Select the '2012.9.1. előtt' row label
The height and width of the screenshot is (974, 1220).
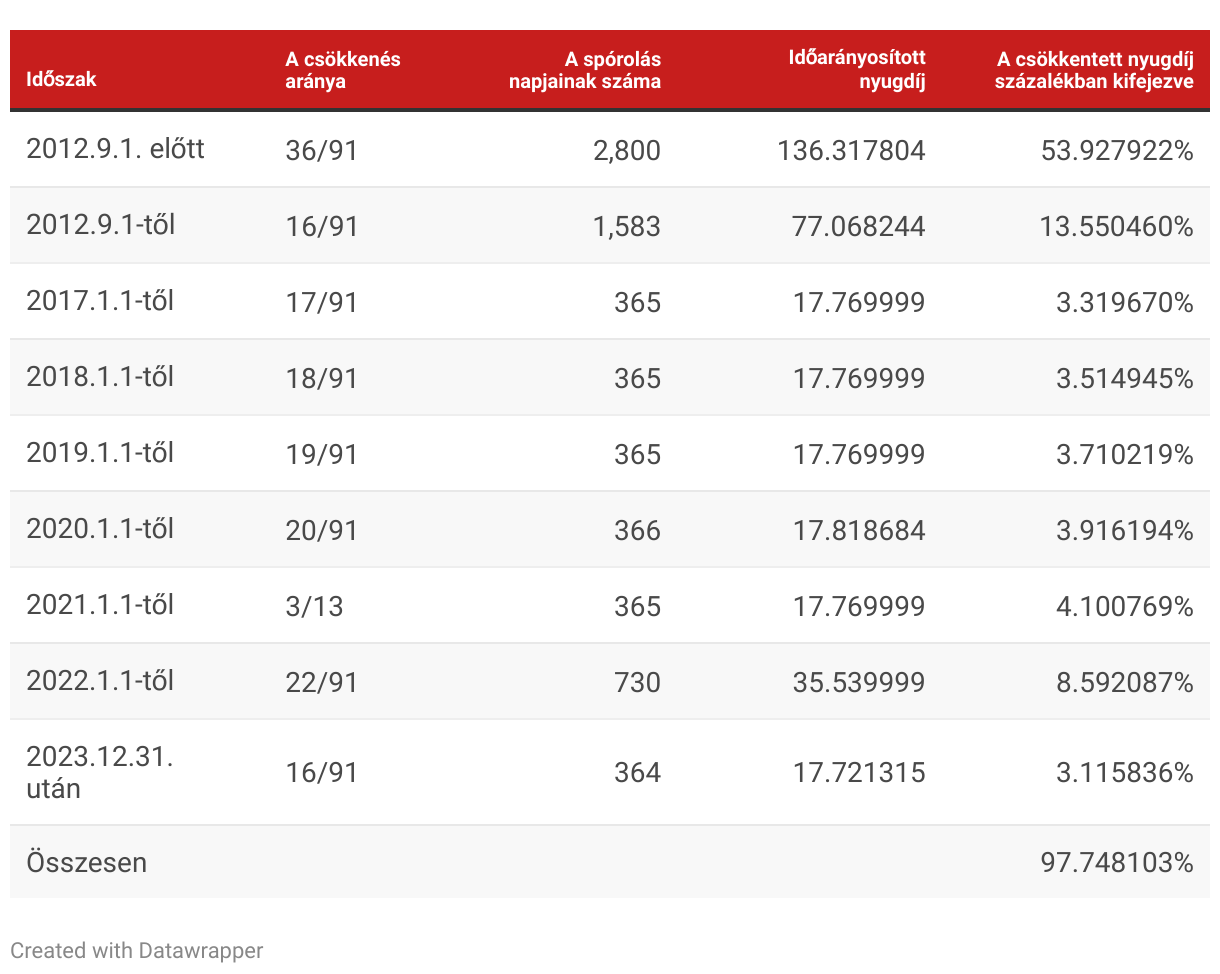pyautogui.click(x=115, y=149)
